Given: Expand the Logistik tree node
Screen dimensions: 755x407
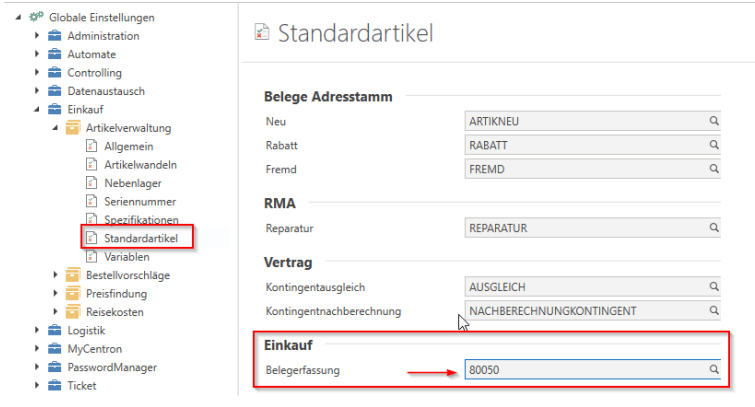Looking at the screenshot, I should (x=37, y=330).
